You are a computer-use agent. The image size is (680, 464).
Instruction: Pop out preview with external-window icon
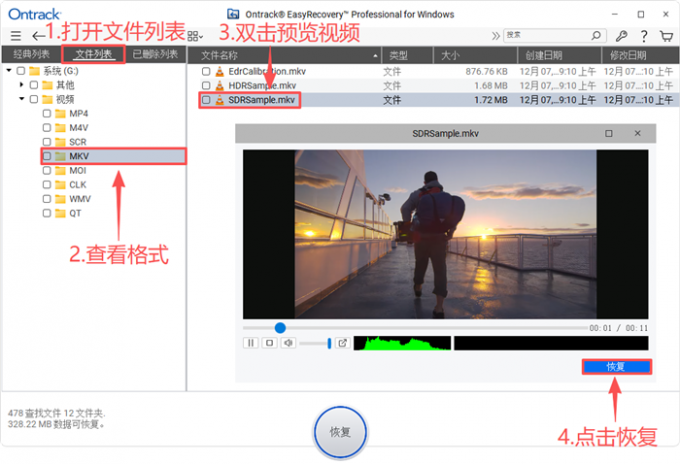pyautogui.click(x=342, y=343)
